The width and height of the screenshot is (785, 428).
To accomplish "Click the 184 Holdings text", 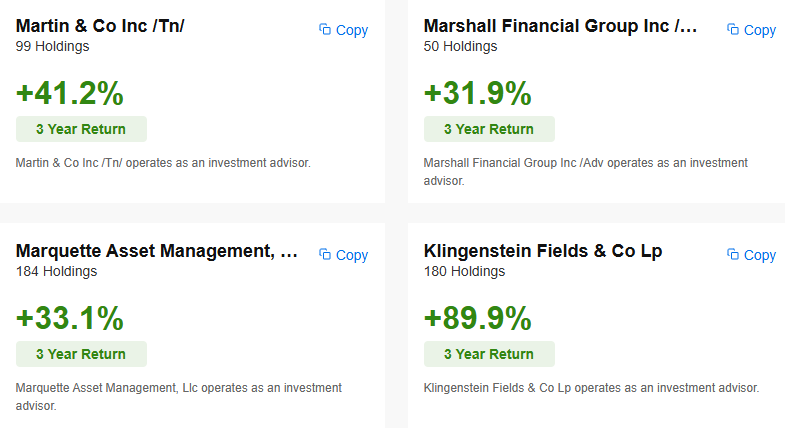I will click(56, 271).
